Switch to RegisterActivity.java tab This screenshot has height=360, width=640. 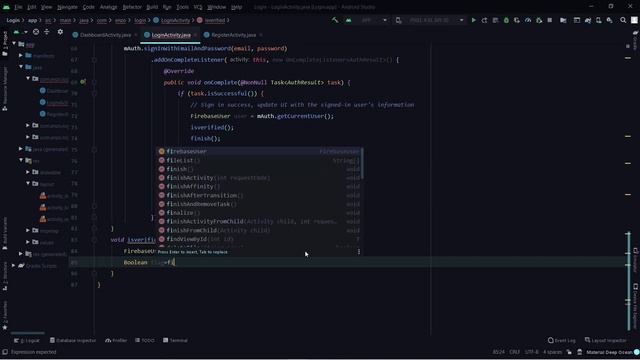(x=233, y=35)
